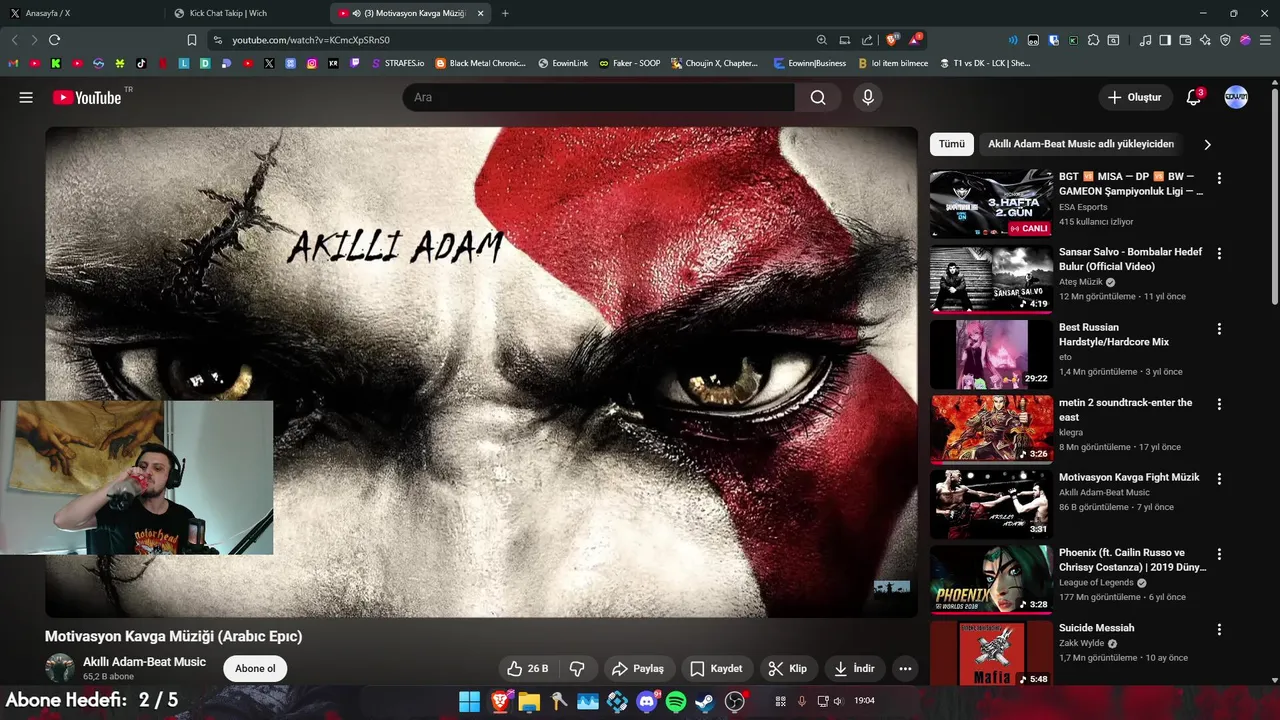Toggle microphone in system tray

coord(801,701)
